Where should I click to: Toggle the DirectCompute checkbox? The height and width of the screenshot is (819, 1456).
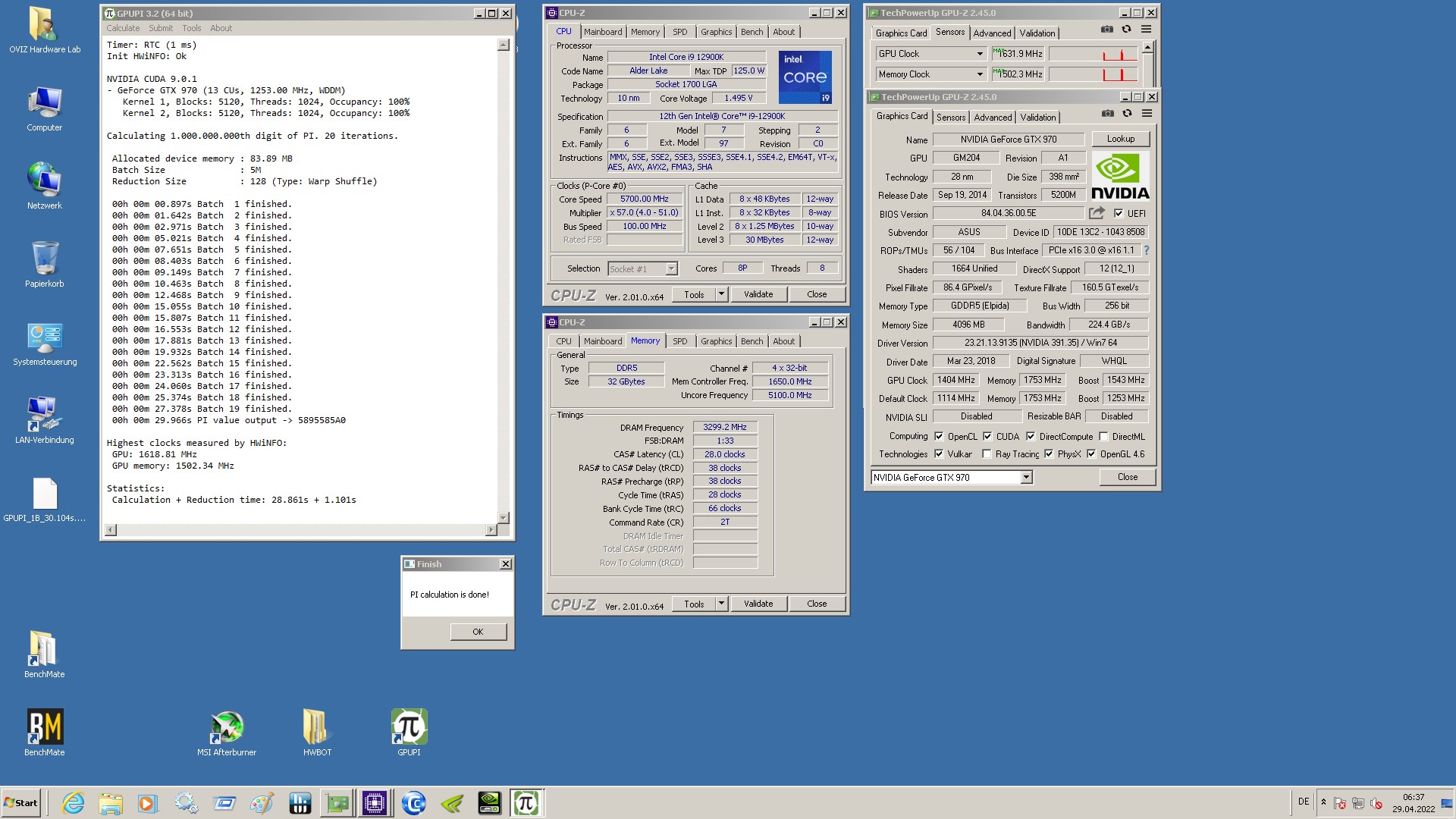(x=1031, y=436)
